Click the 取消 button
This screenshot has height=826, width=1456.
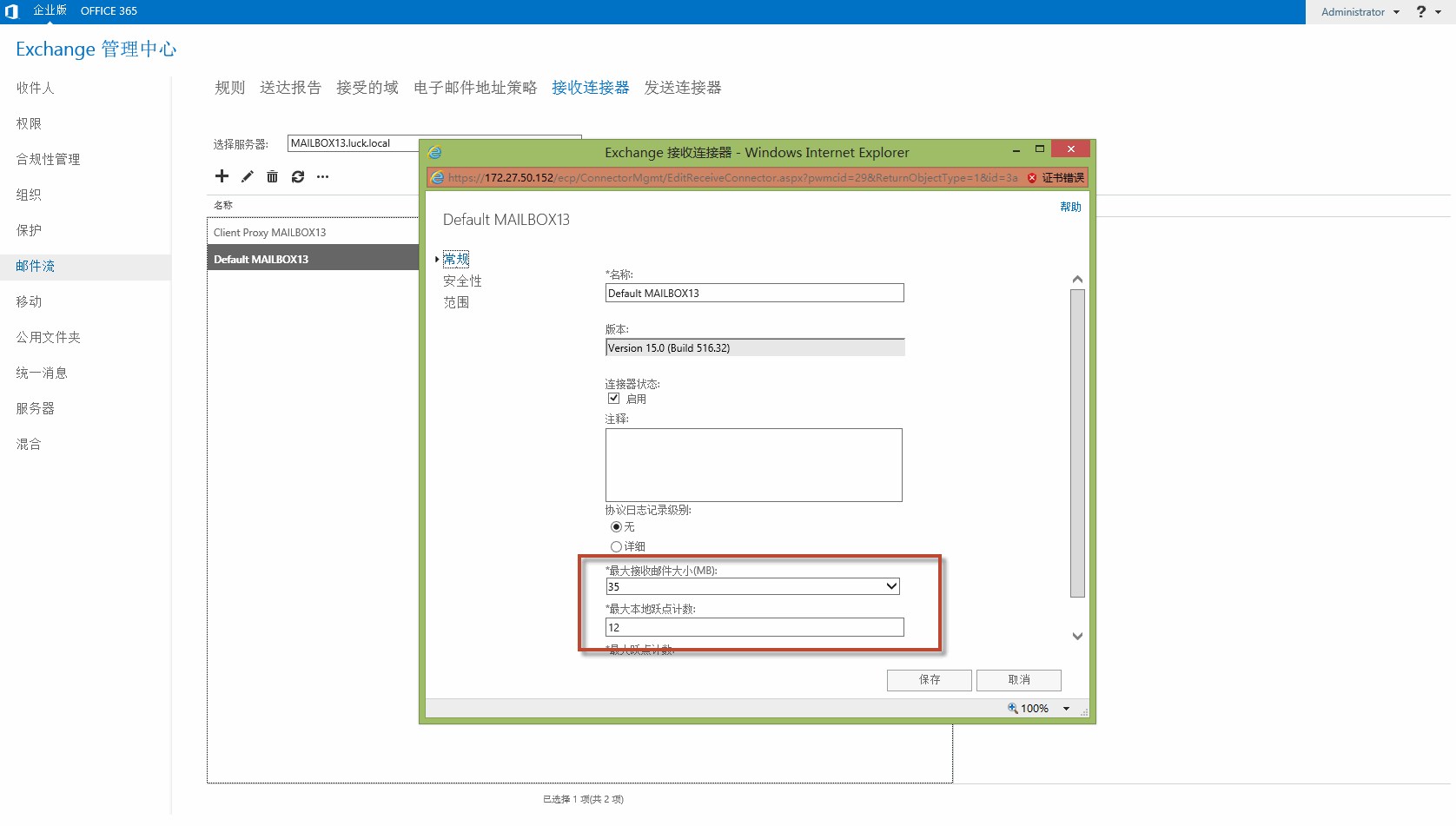pyautogui.click(x=1019, y=680)
